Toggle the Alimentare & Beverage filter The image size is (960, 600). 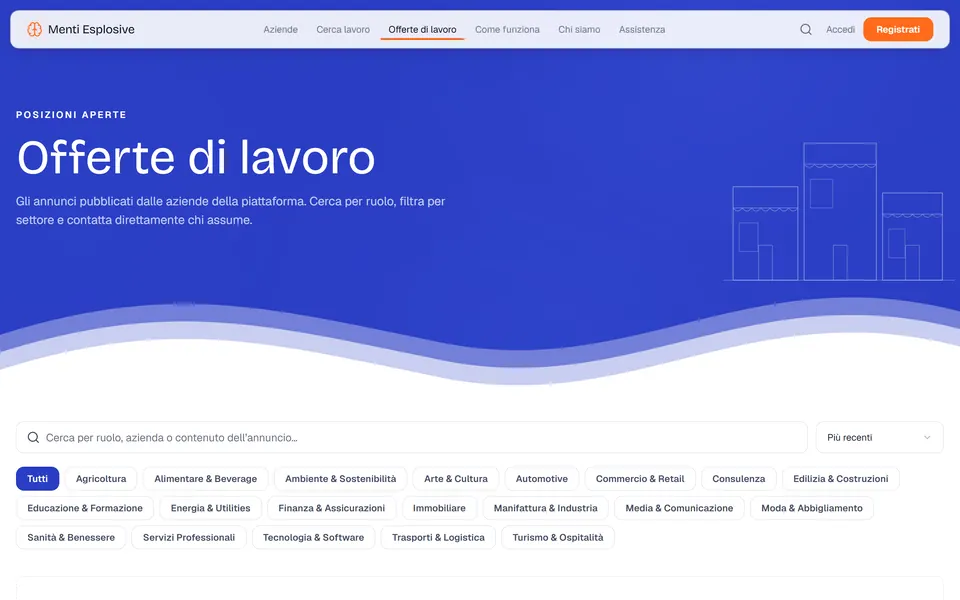[206, 479]
